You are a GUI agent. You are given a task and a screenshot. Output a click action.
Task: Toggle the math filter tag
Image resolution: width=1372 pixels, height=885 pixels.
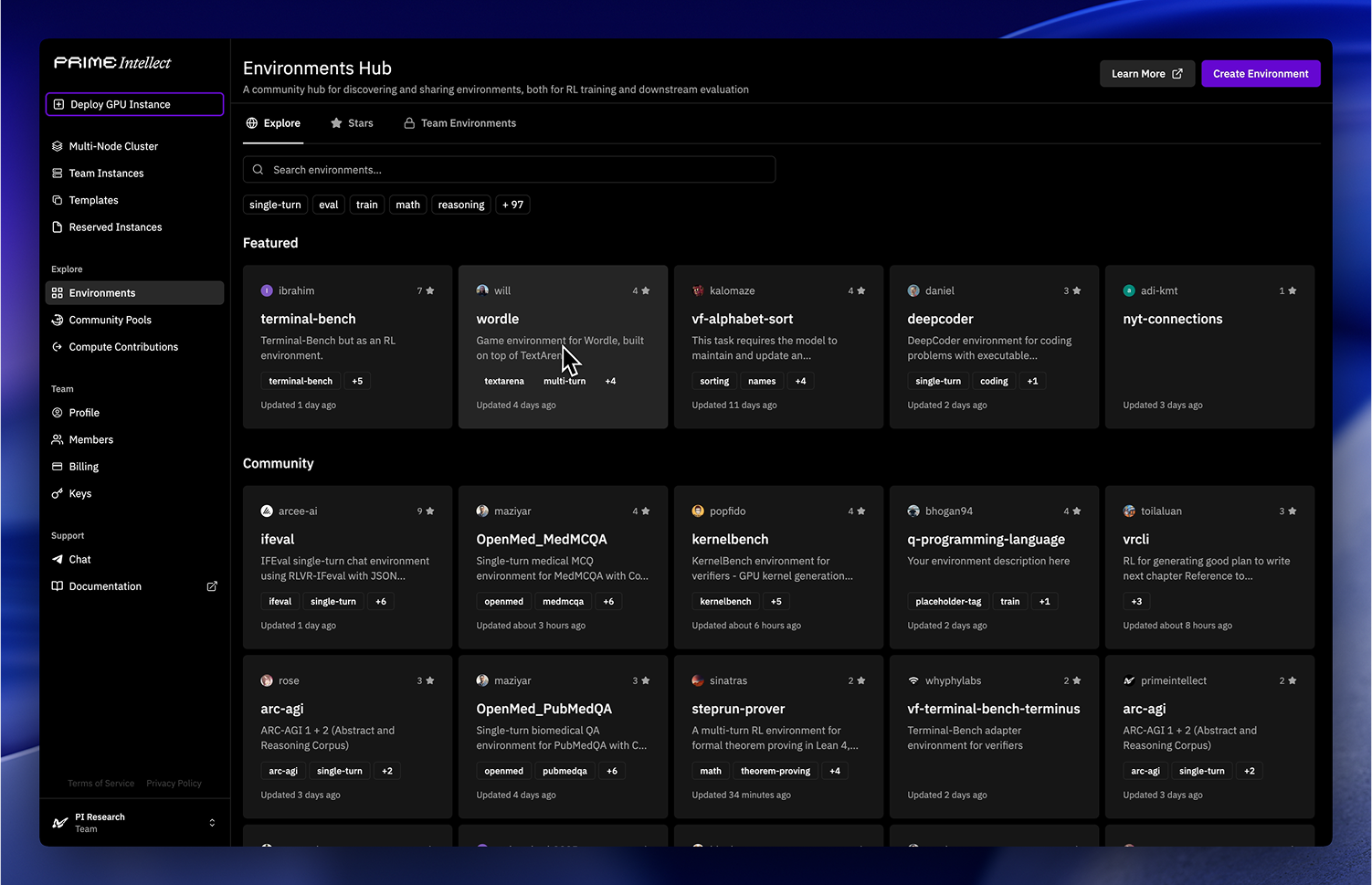tap(407, 204)
